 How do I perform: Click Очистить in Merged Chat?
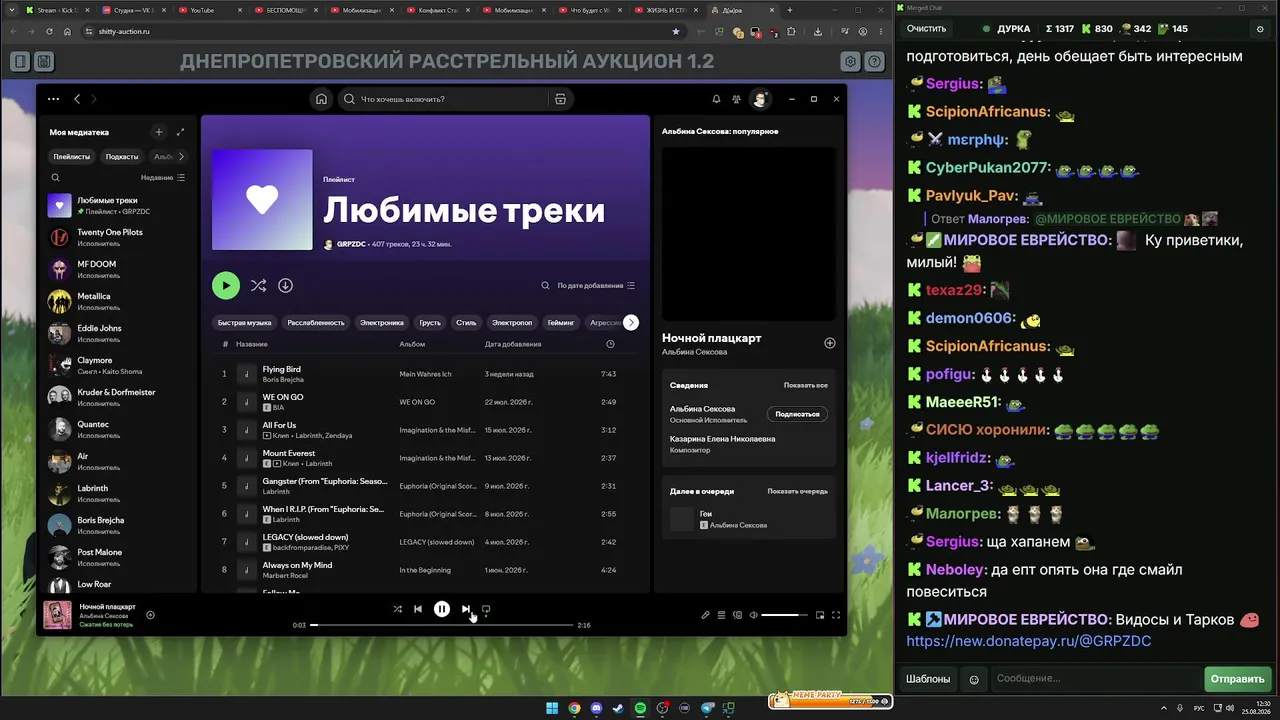pyautogui.click(x=926, y=29)
